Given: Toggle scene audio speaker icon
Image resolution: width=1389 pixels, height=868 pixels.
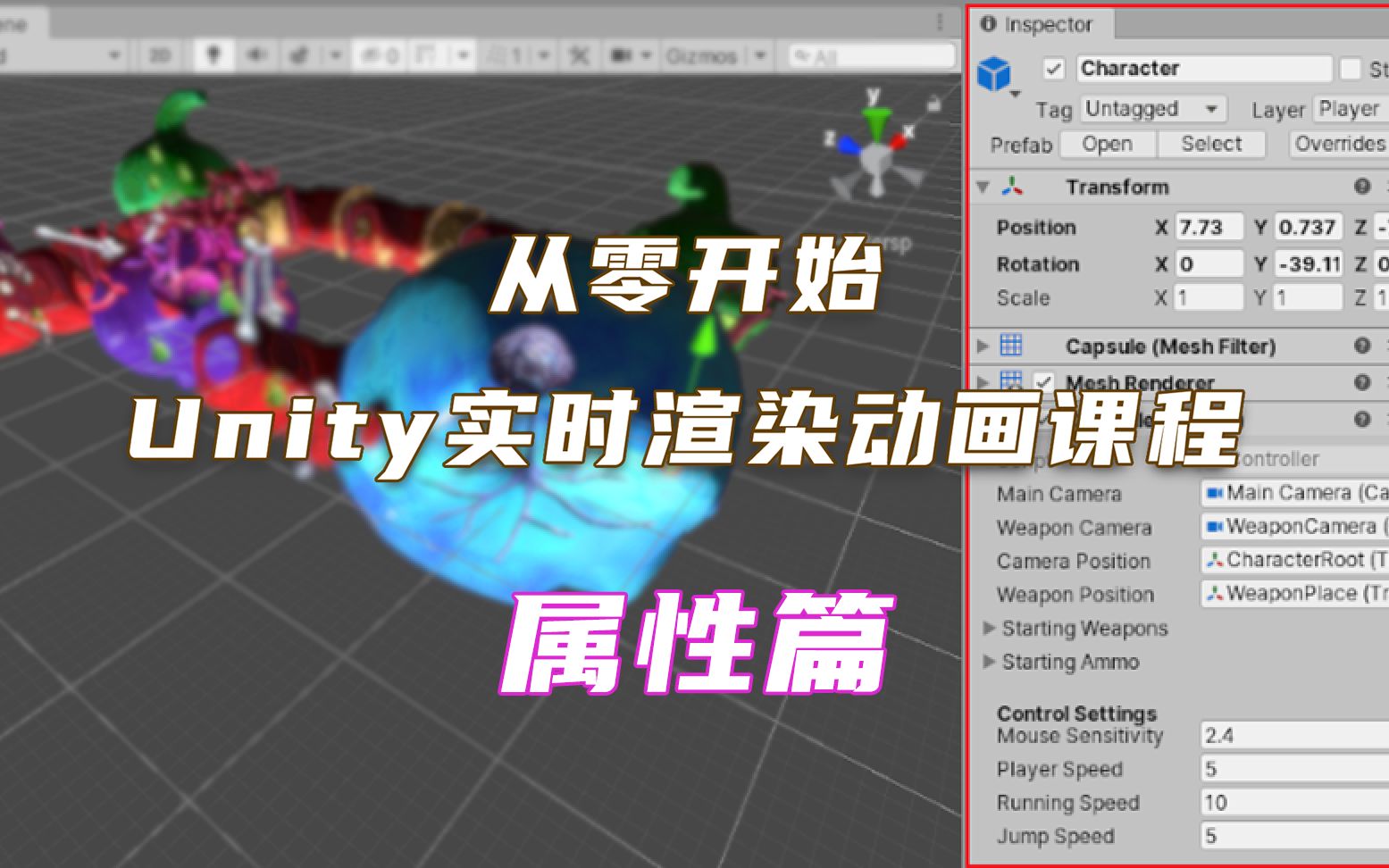Looking at the screenshot, I should [256, 55].
